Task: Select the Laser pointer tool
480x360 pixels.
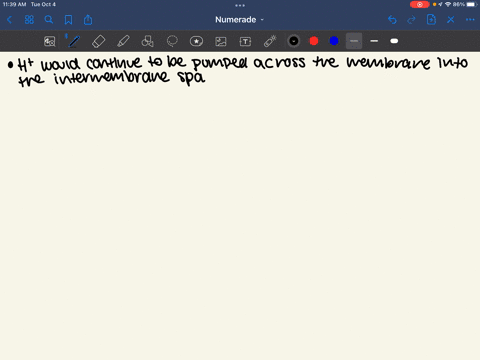Action: pos(270,41)
